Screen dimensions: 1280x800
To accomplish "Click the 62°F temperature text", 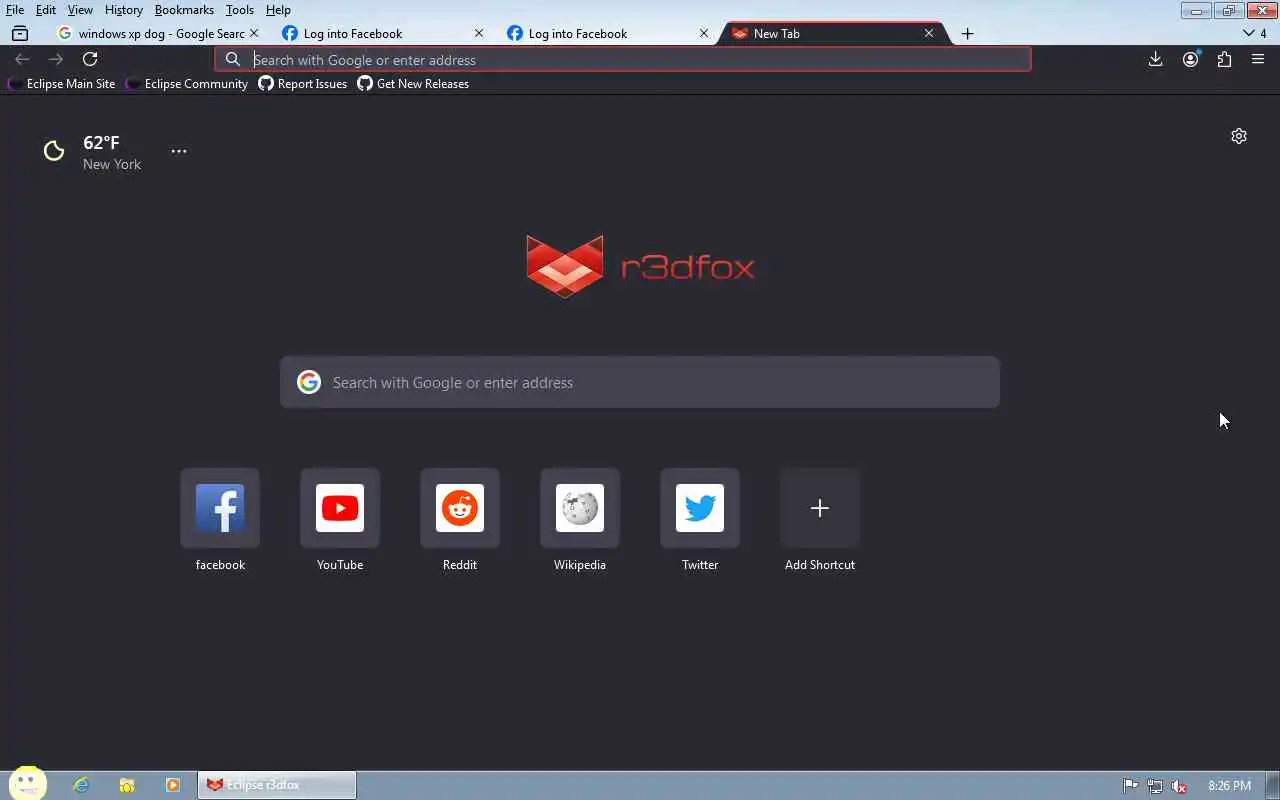I will (101, 143).
